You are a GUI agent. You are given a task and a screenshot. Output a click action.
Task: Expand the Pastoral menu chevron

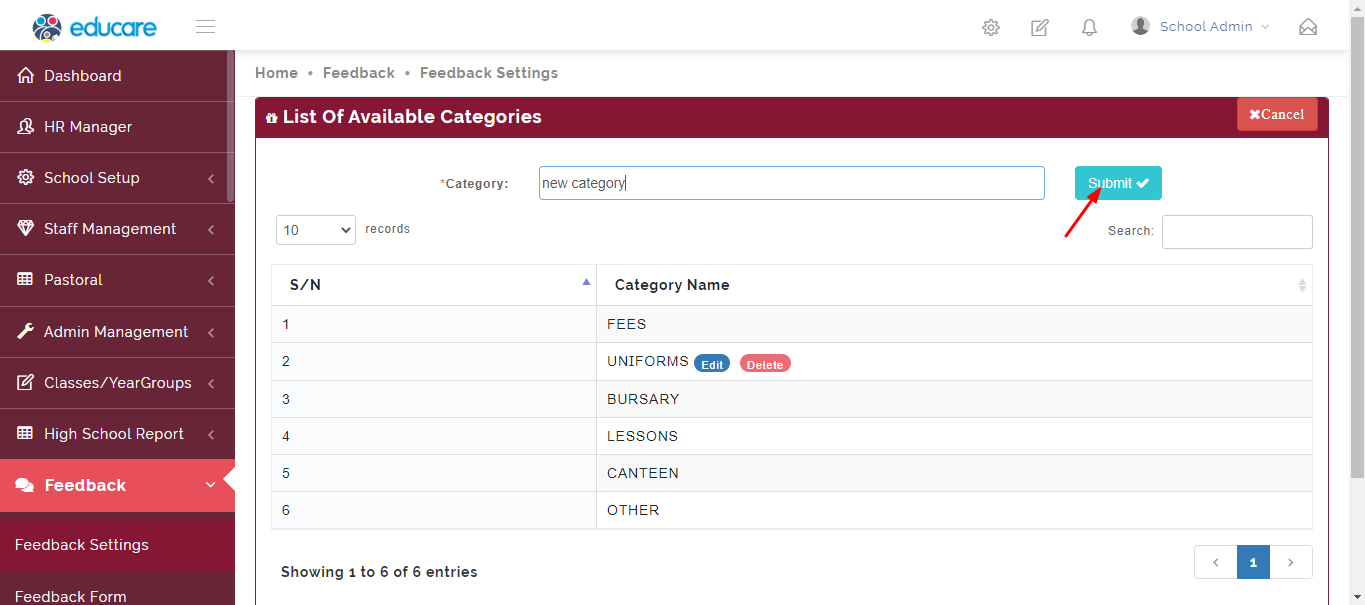211,281
